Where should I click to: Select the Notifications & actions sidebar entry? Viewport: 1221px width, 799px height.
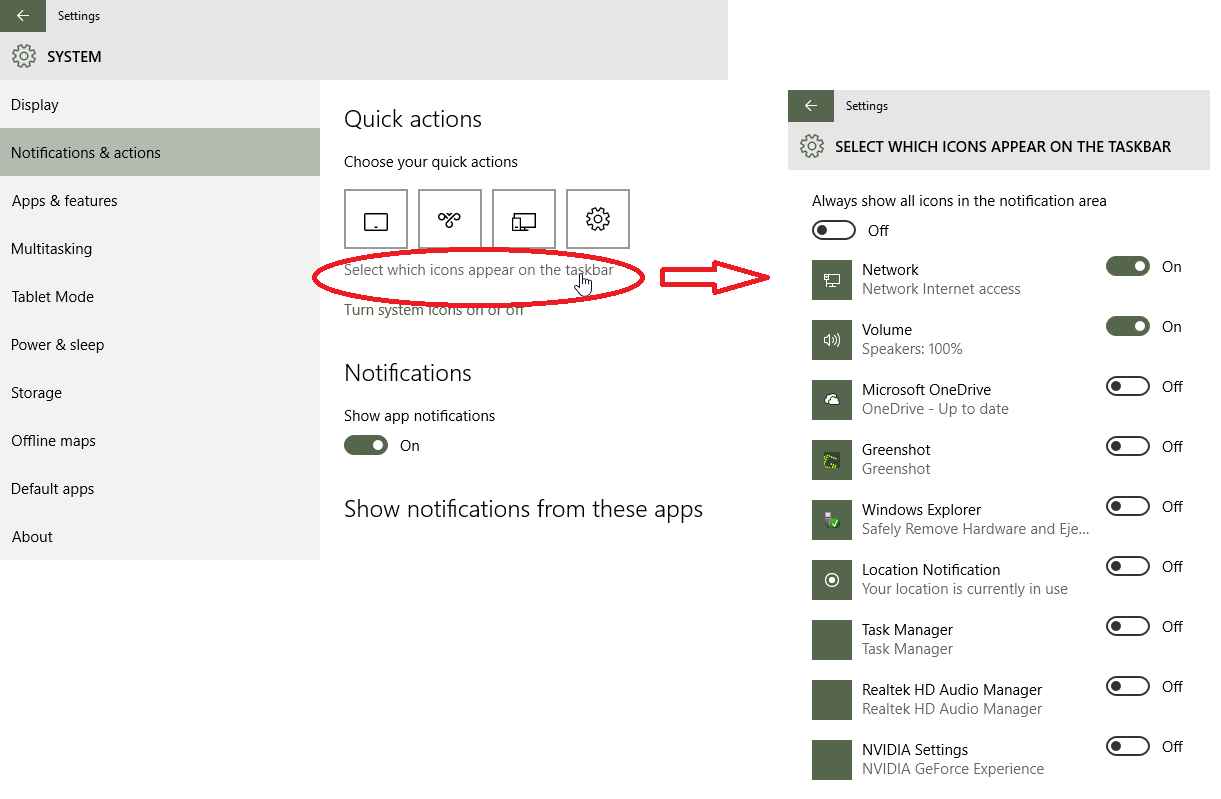tap(86, 152)
